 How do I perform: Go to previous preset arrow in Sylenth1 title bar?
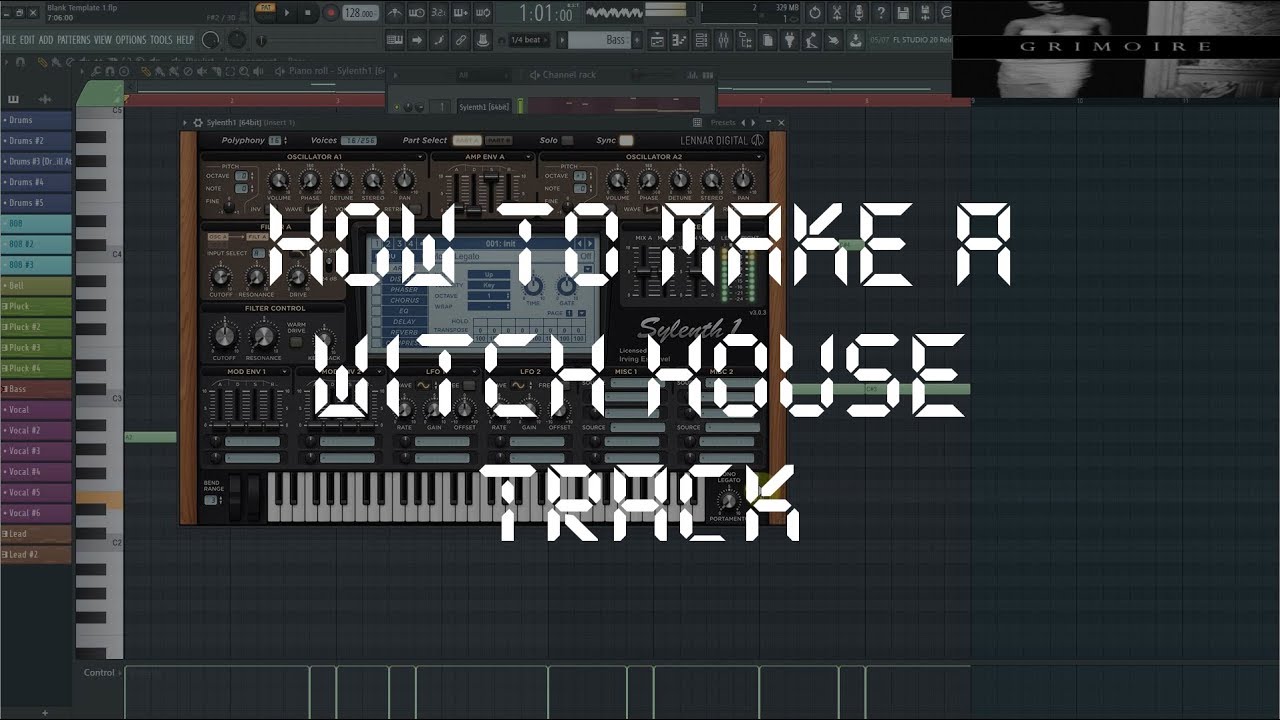(743, 122)
